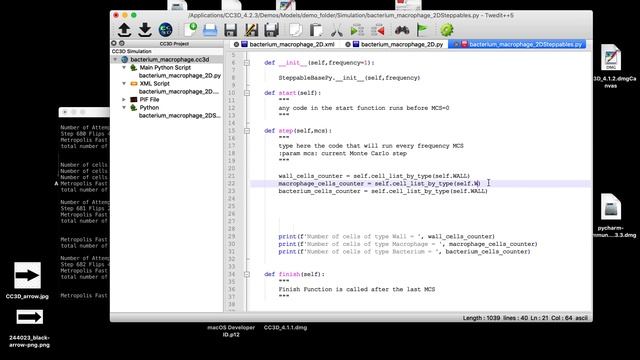Viewport: 640px width, 360px height.
Task: Click the red arrow unindent icon
Action: click(x=378, y=30)
